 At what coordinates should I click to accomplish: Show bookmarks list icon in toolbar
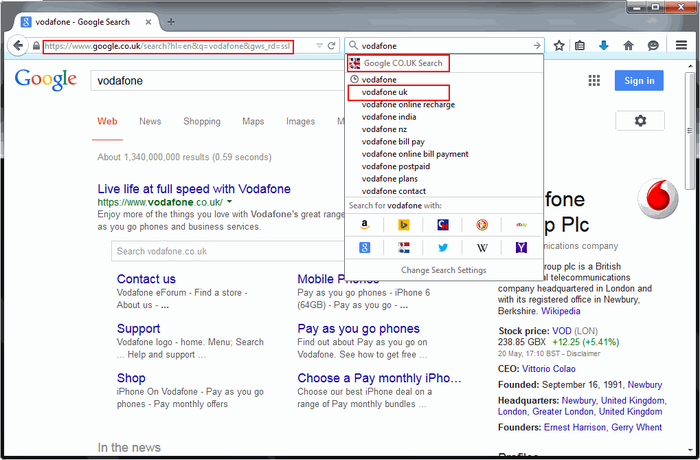click(580, 46)
